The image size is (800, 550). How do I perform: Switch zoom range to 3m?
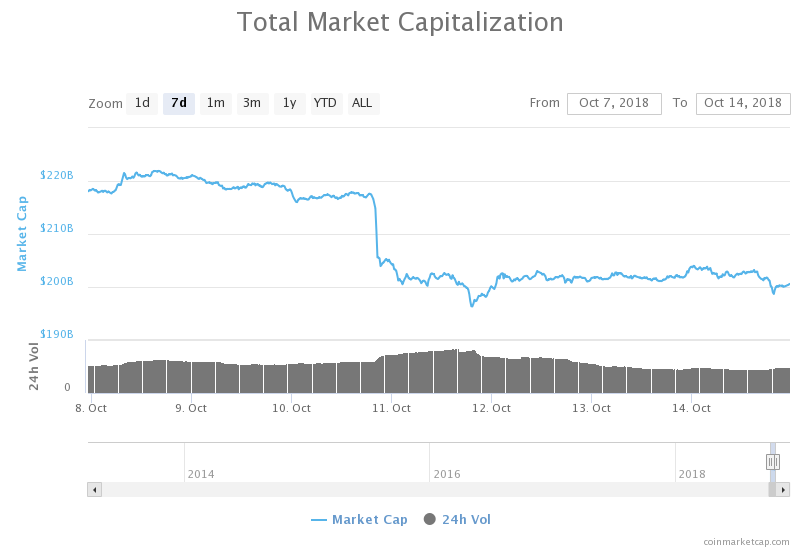coord(252,103)
